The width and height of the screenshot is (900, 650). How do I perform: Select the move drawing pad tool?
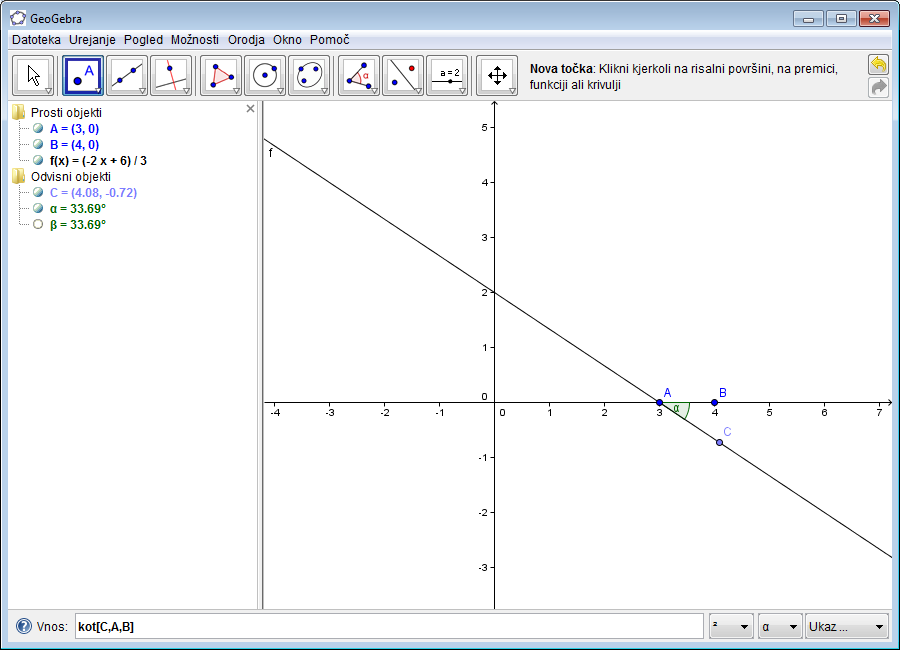click(496, 75)
